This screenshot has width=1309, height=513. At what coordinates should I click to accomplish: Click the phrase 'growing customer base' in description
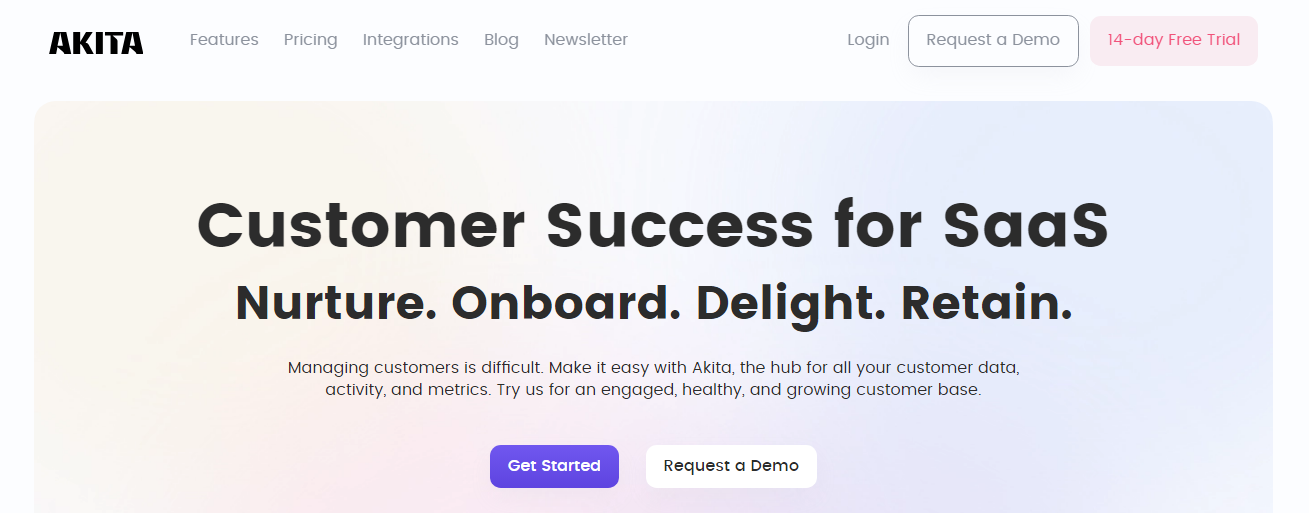click(883, 389)
